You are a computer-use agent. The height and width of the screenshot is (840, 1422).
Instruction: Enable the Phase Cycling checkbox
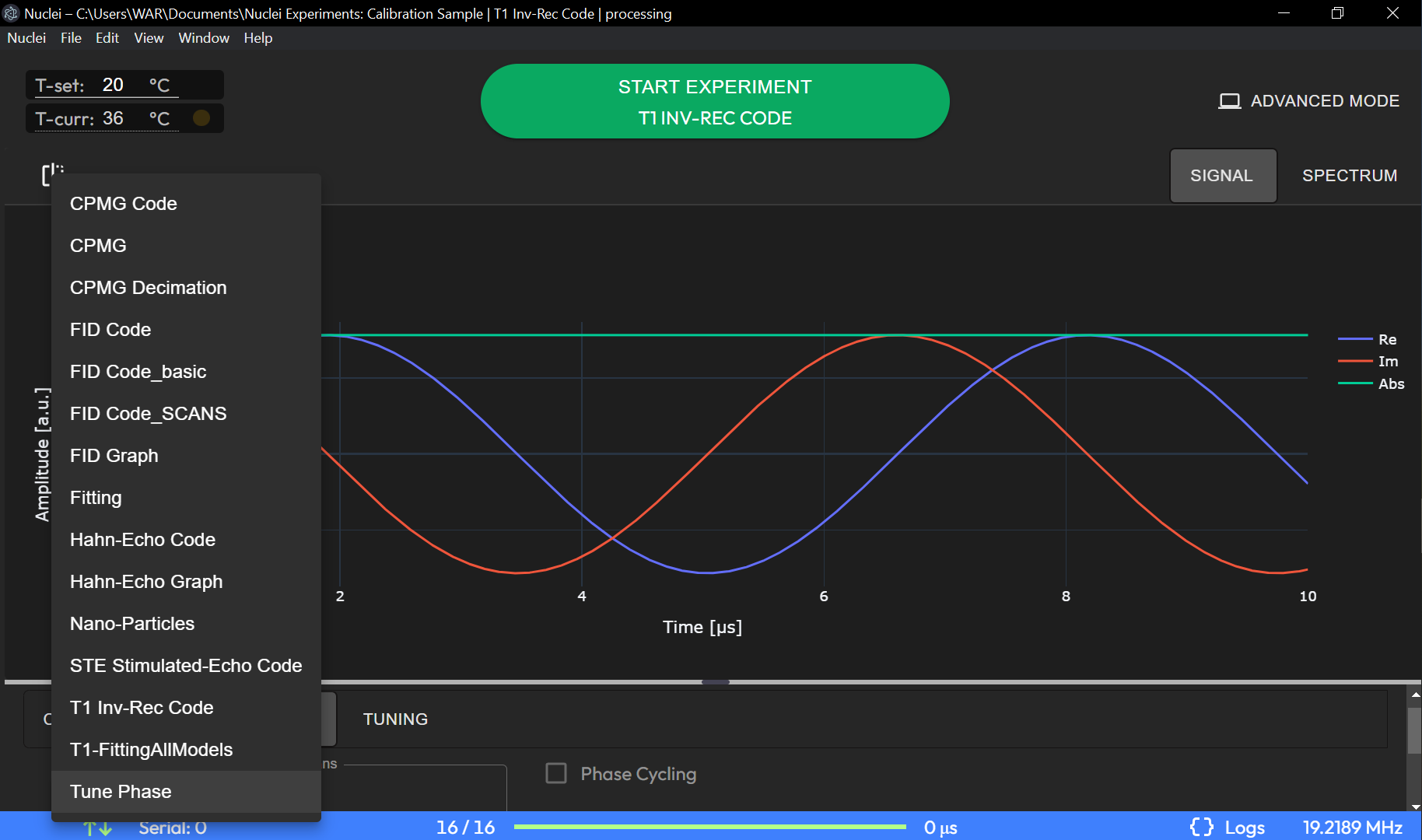click(x=556, y=773)
